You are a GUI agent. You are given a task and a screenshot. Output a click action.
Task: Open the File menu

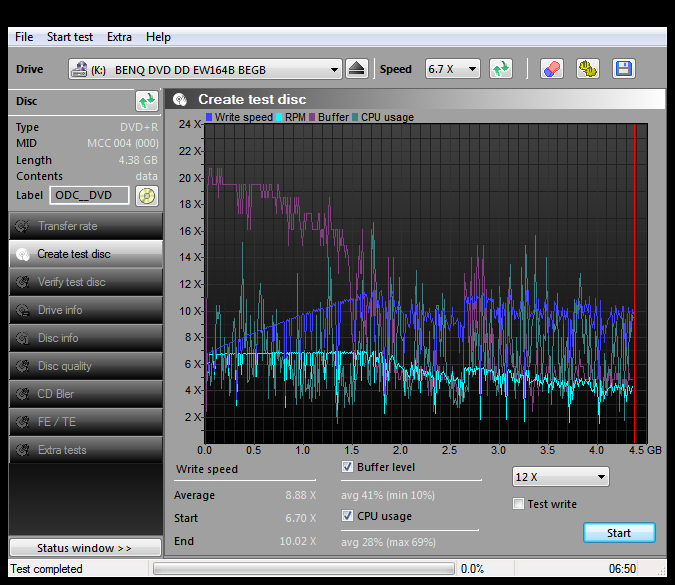[x=24, y=37]
